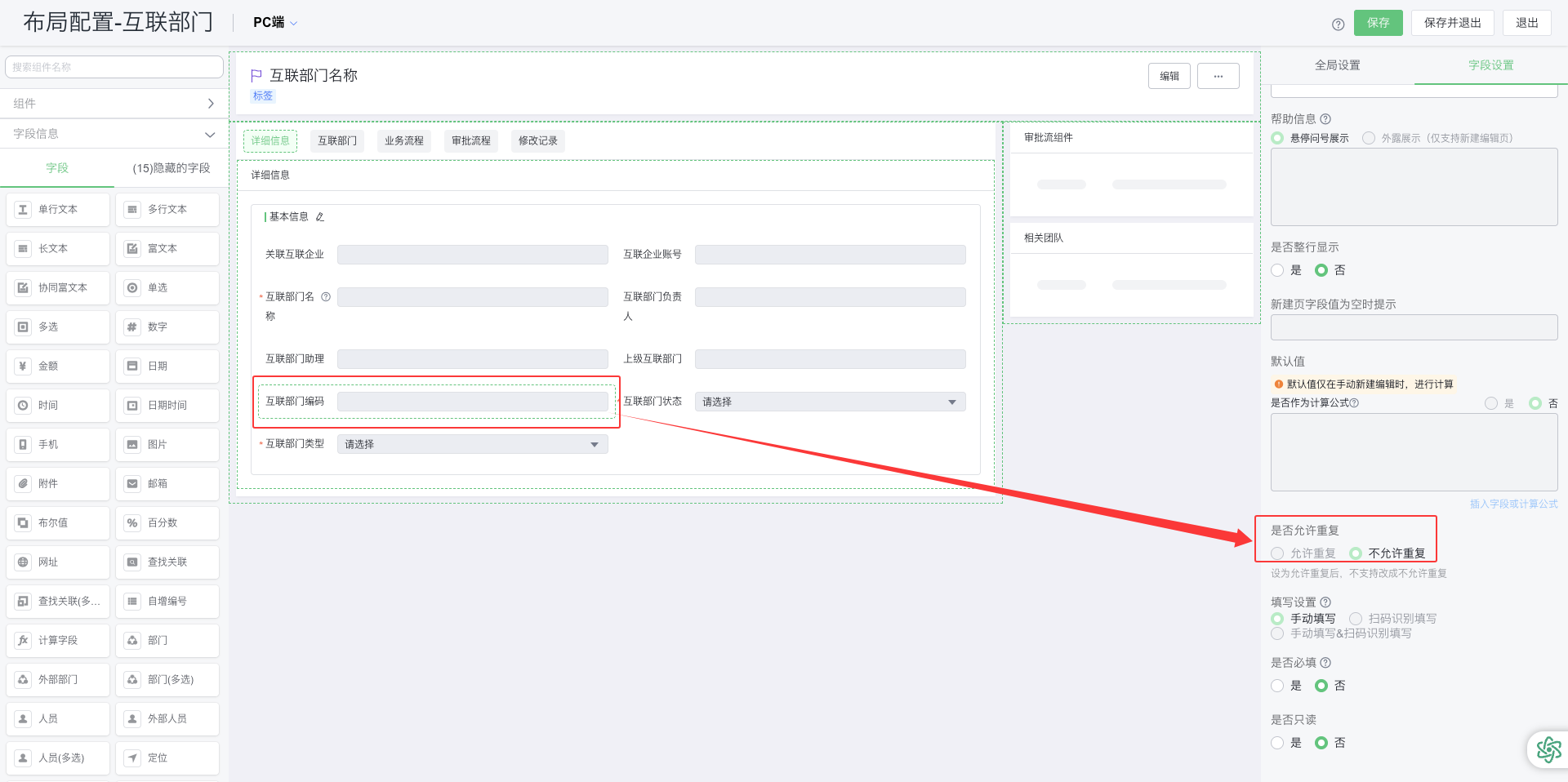Click the 标签 tag under title
The image size is (1568, 782).
[x=263, y=96]
